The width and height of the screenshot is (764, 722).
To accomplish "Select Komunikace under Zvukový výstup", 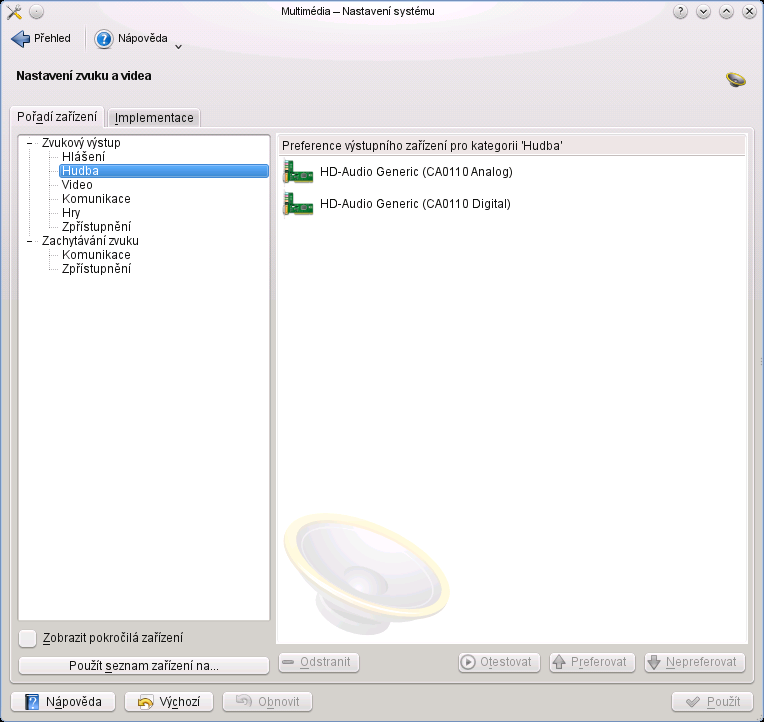I will pos(96,199).
